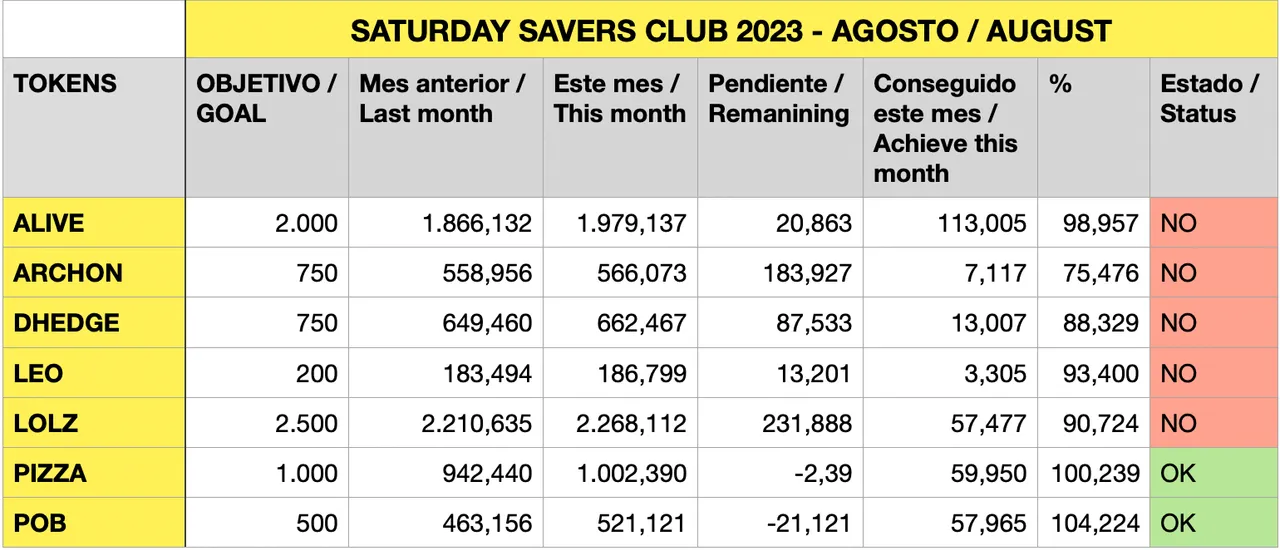Screen dimensions: 1280x550
Task: Select the Estado / Status column header
Action: (1209, 99)
